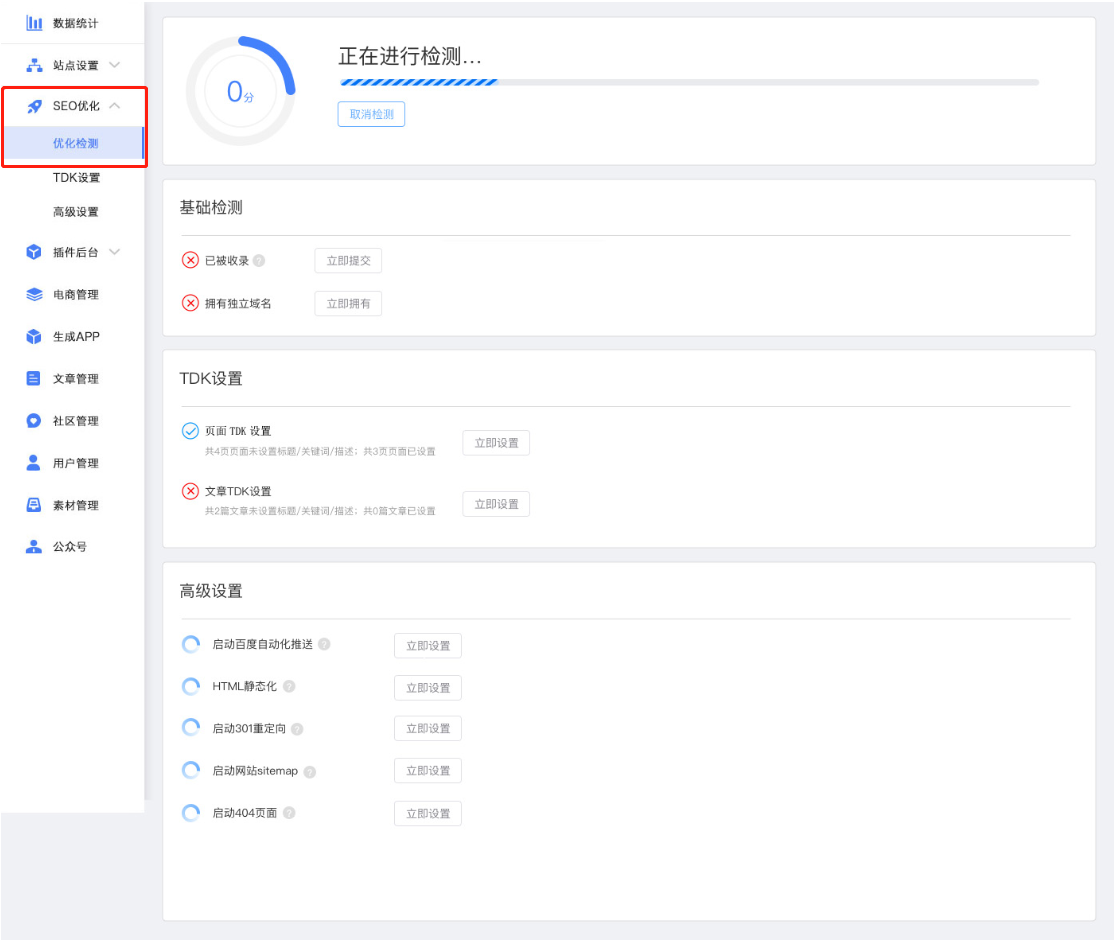1114x941 pixels.
Task: Click the 生成APP cube icon
Action: [34, 337]
